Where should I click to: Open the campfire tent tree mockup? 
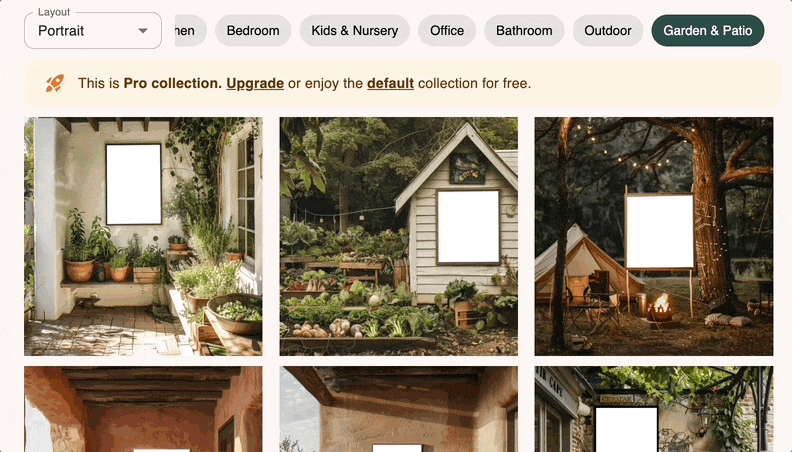tap(654, 236)
